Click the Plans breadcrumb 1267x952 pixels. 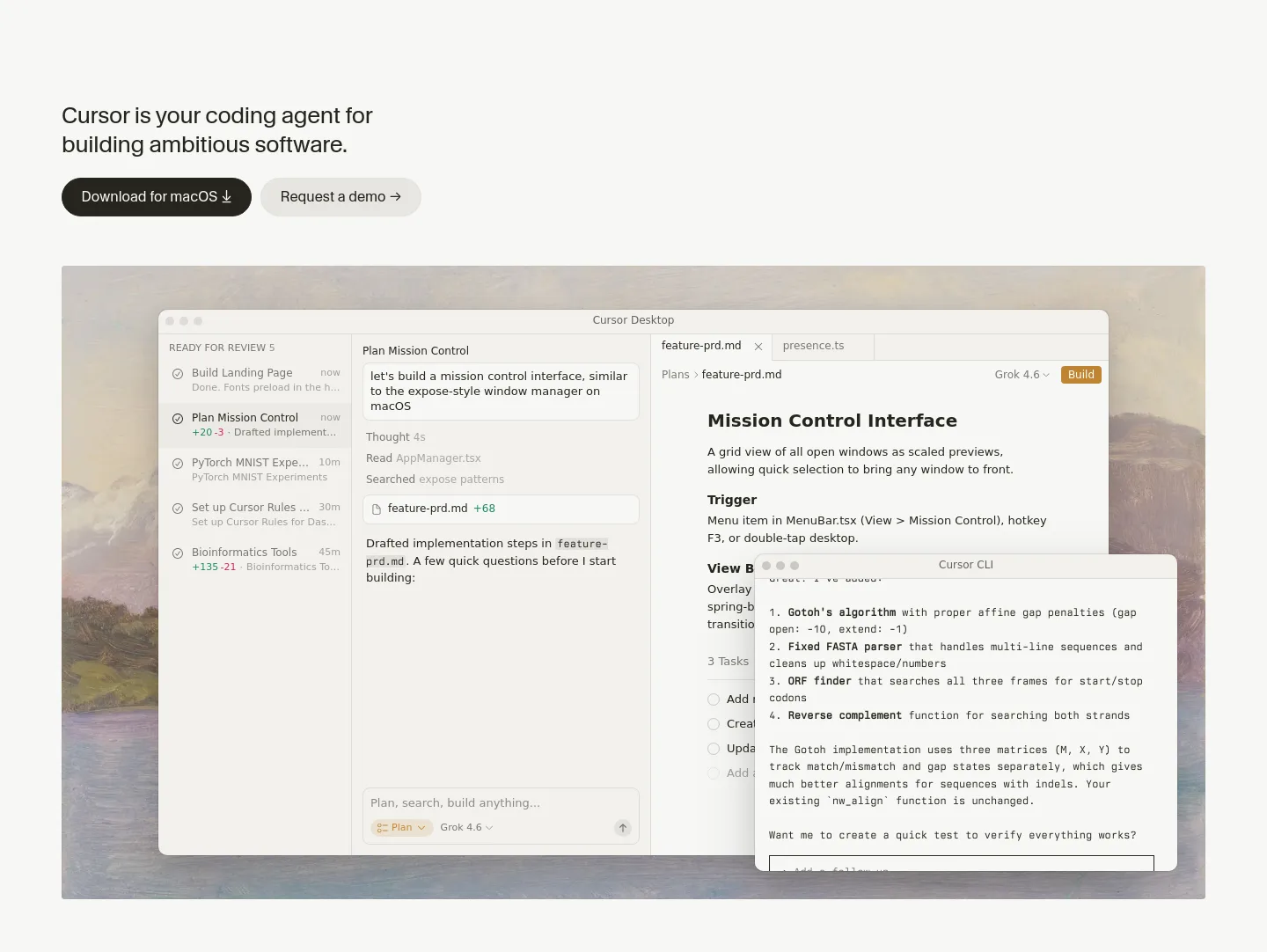[676, 375]
